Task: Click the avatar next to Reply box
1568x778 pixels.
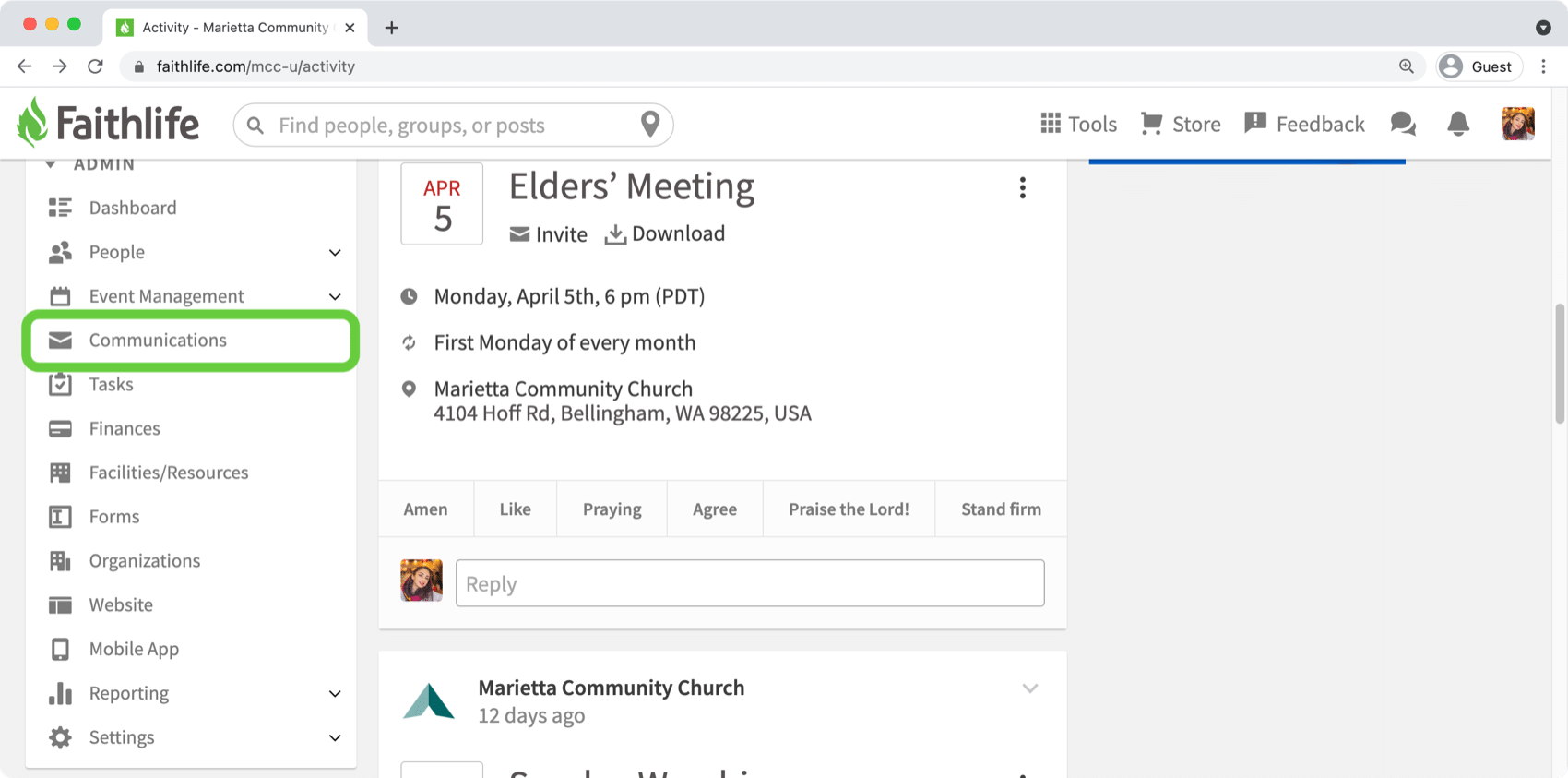Action: click(422, 581)
